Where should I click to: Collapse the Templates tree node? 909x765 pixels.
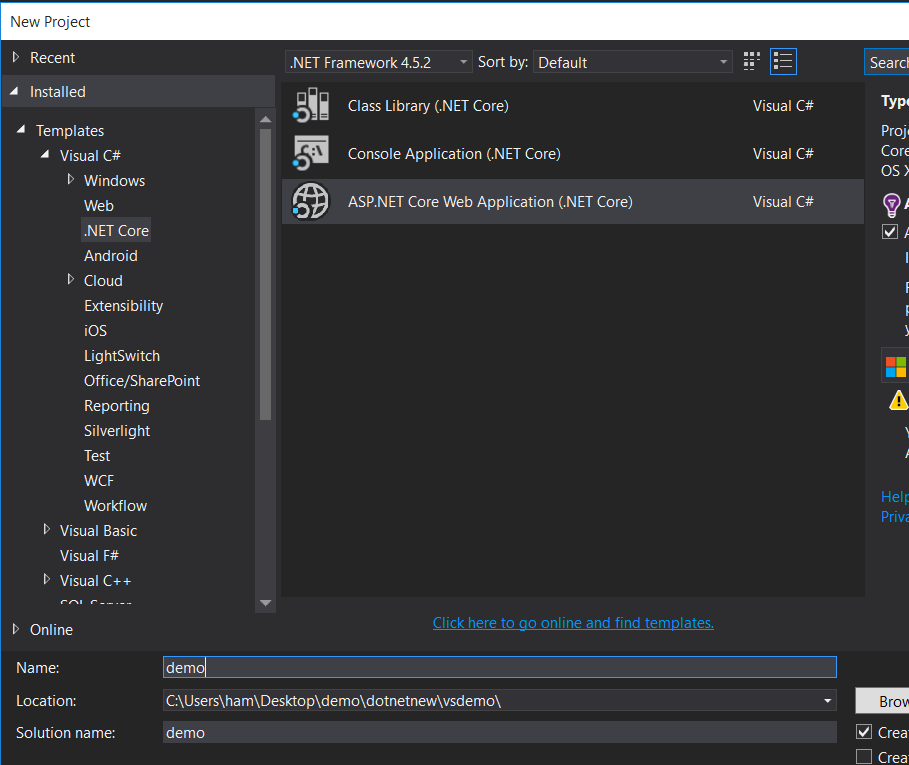point(21,130)
